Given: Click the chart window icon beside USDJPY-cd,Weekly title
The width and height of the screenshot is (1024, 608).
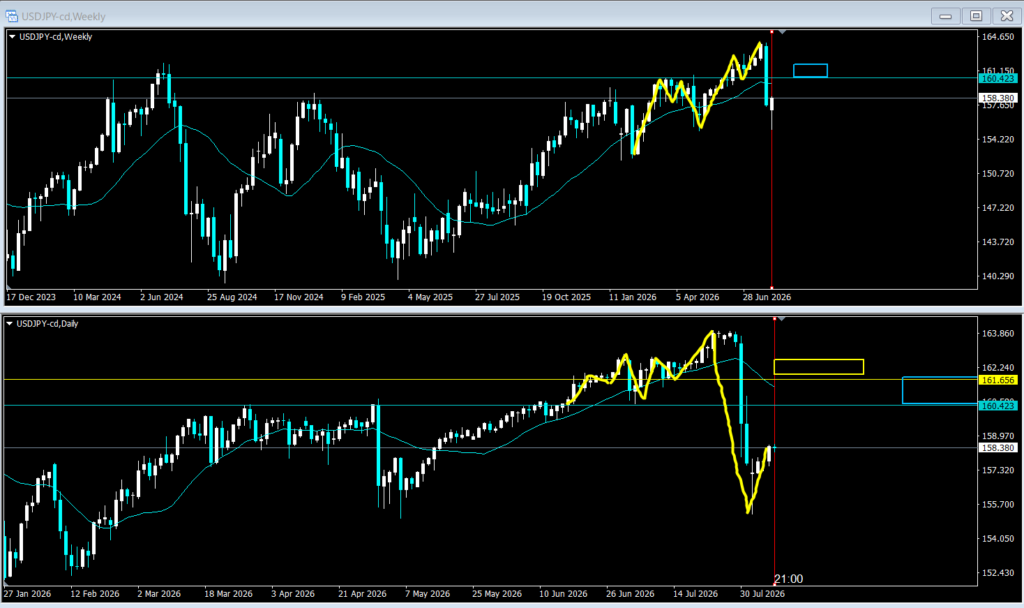Looking at the screenshot, I should pos(11,16).
